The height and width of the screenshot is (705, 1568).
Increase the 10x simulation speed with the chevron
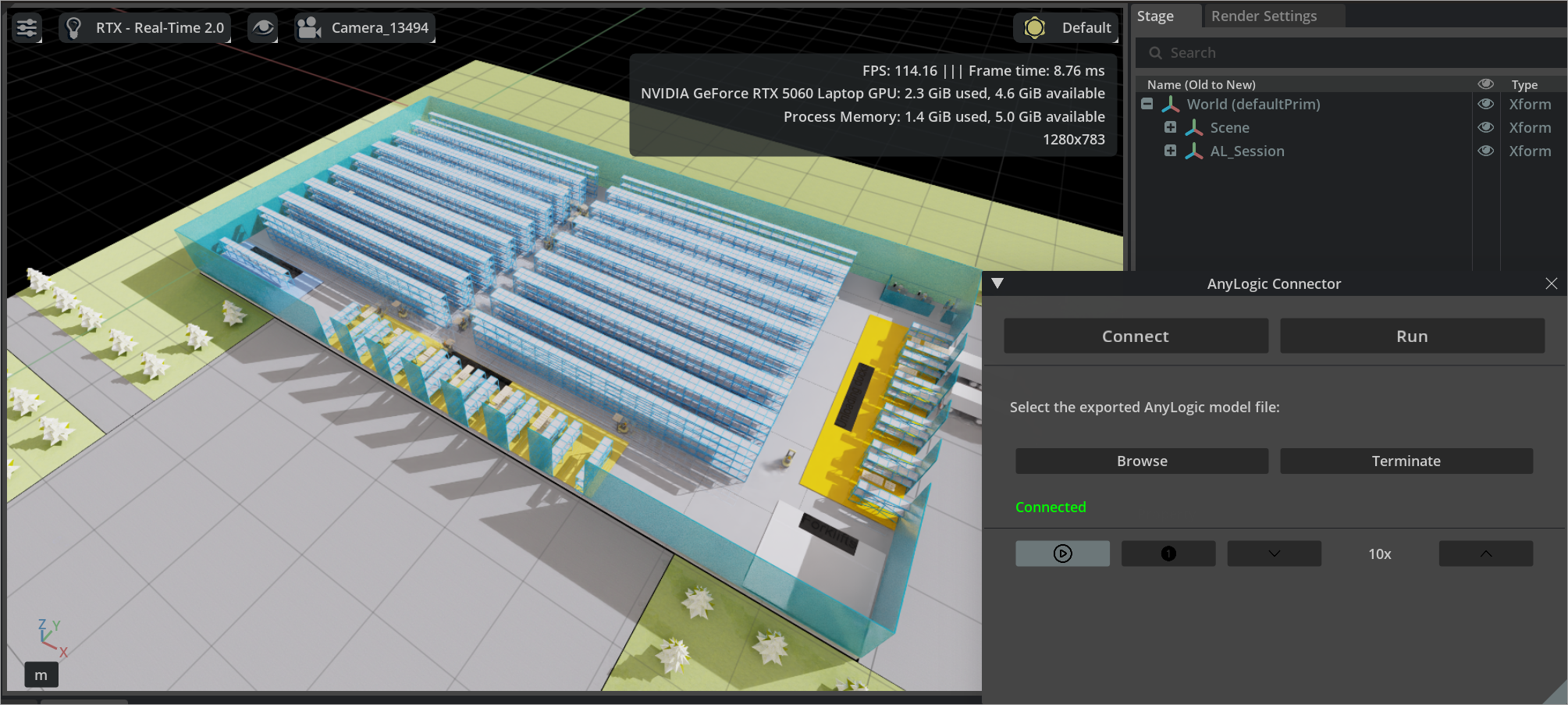(1485, 554)
